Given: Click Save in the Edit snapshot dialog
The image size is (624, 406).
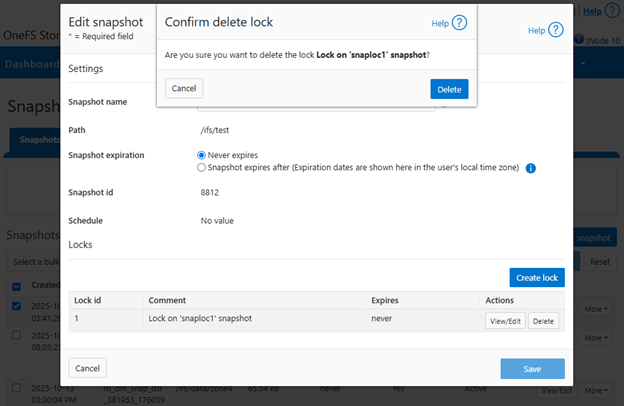Looking at the screenshot, I should click(x=532, y=369).
